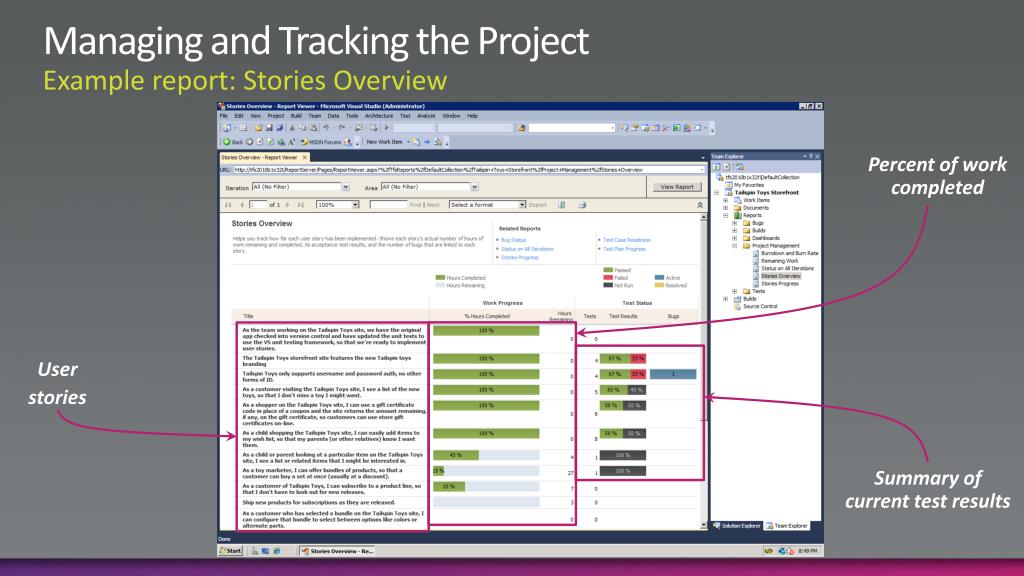Open the 100% zoom dropdown
Viewport: 1024px width, 576px height.
tap(355, 205)
